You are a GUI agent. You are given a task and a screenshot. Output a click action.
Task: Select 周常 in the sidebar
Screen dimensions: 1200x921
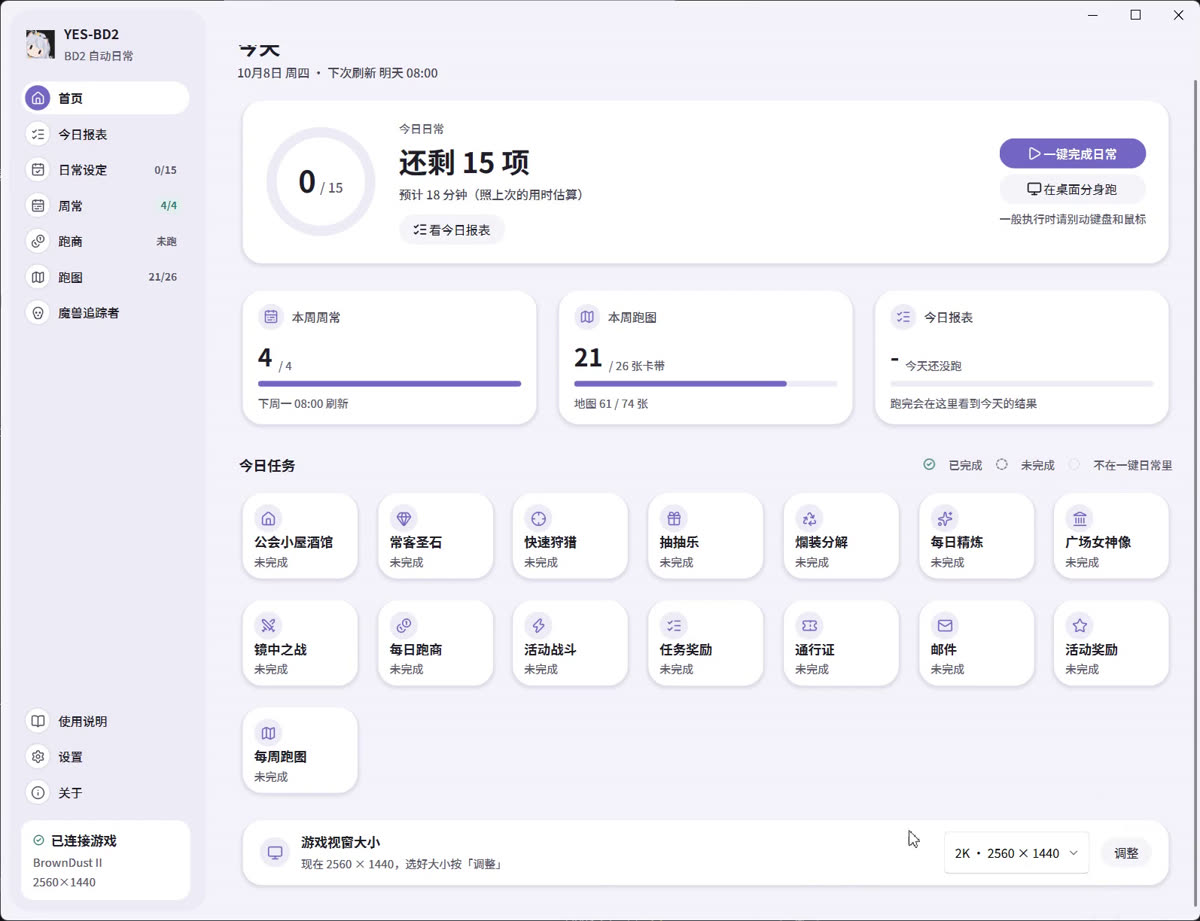click(105, 206)
